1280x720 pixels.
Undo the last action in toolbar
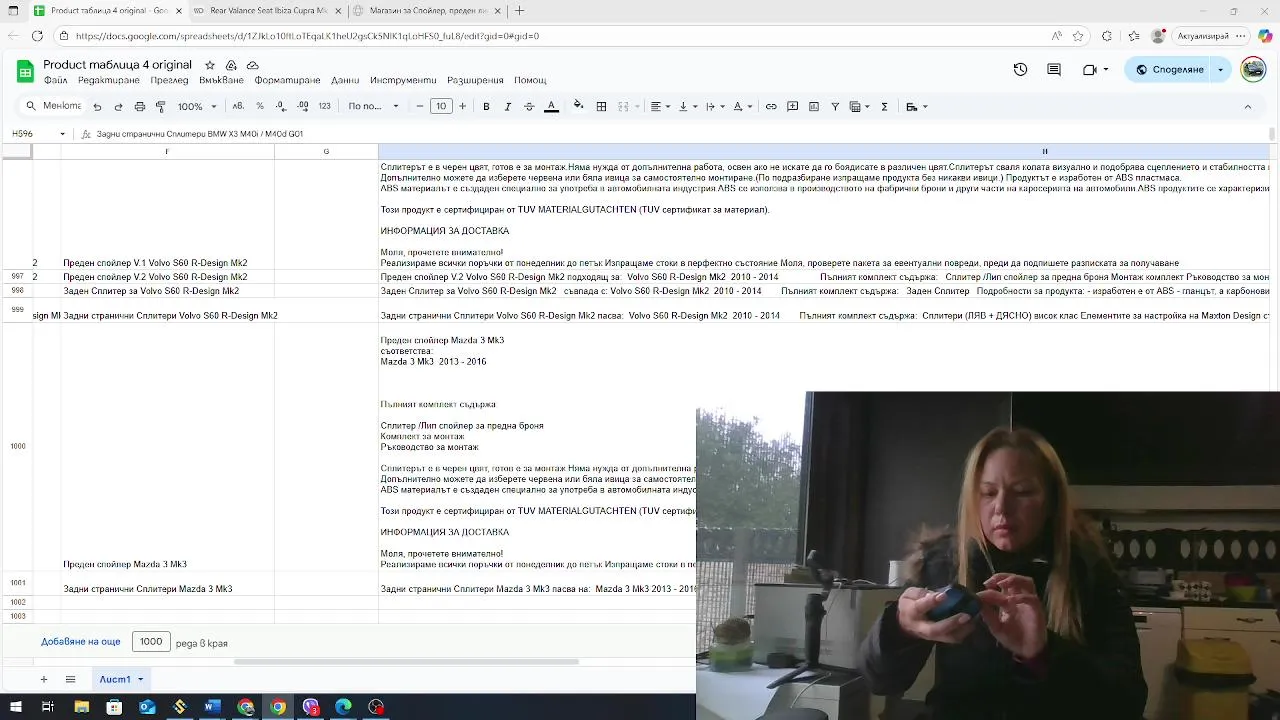(x=97, y=107)
